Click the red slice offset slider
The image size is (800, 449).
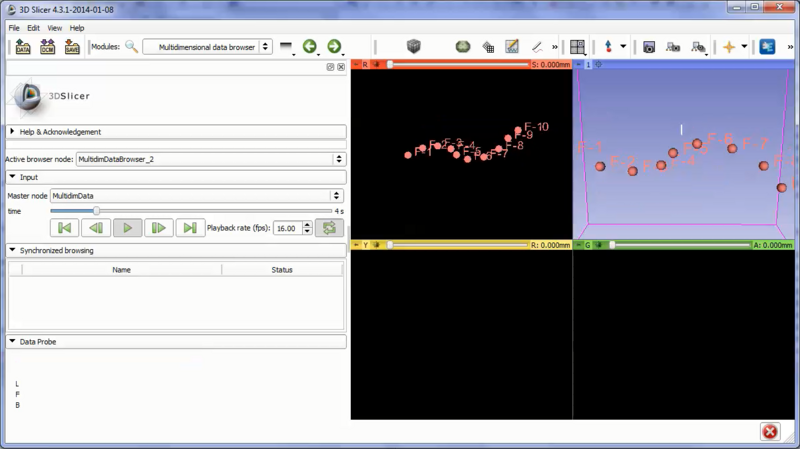pyautogui.click(x=459, y=65)
